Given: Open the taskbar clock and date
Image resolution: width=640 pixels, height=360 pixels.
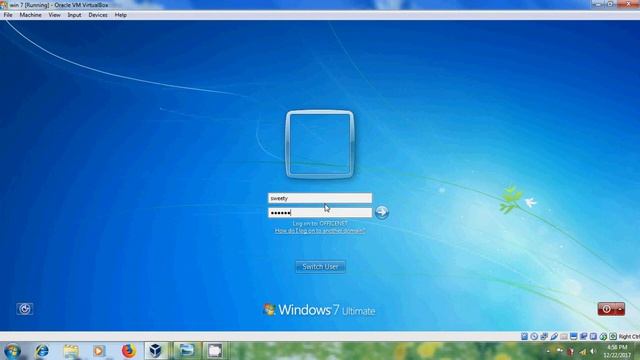Looking at the screenshot, I should [617, 351].
